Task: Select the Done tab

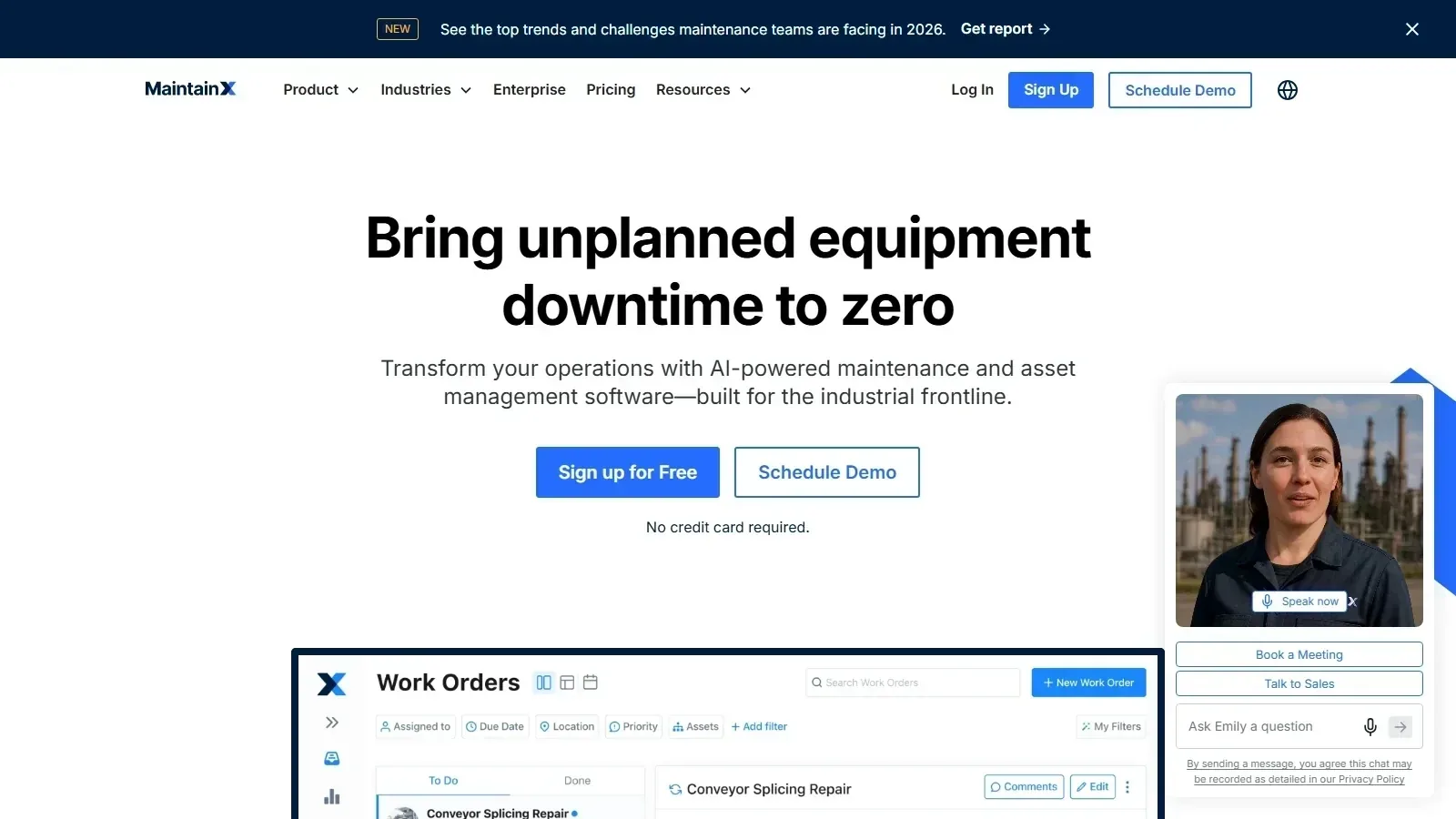Action: click(x=577, y=781)
